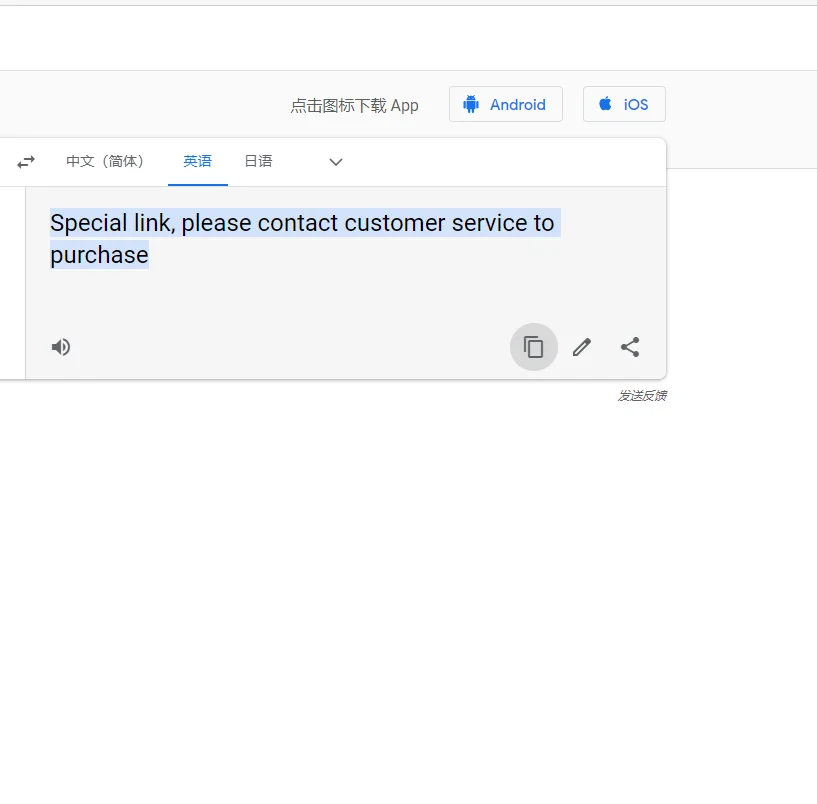
Task: Click the Android robot icon
Action: (470, 104)
